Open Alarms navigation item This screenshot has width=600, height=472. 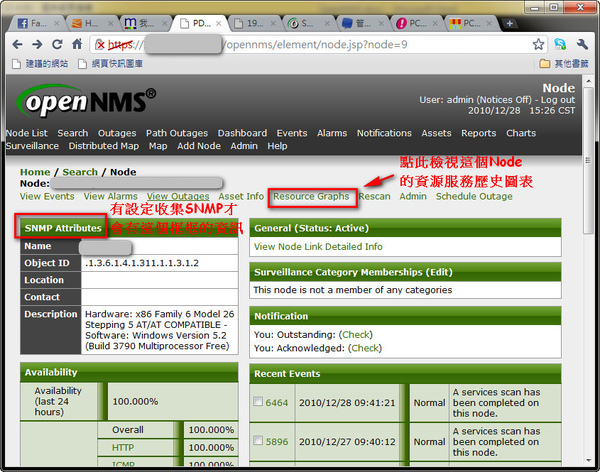click(332, 133)
